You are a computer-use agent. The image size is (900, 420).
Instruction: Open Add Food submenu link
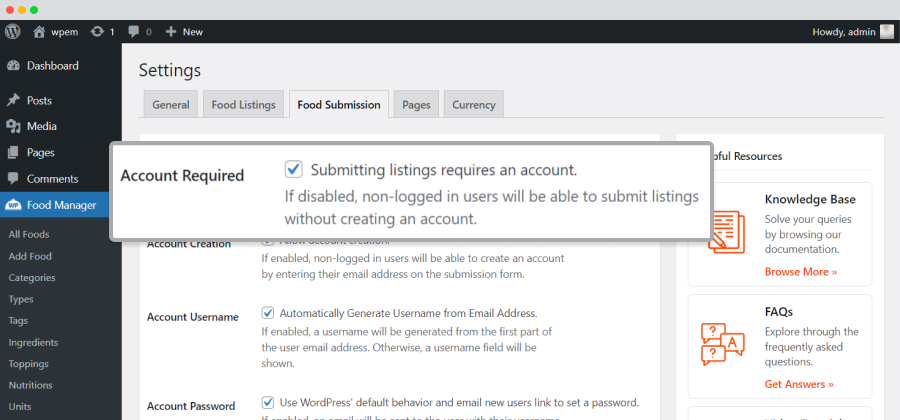click(x=30, y=256)
